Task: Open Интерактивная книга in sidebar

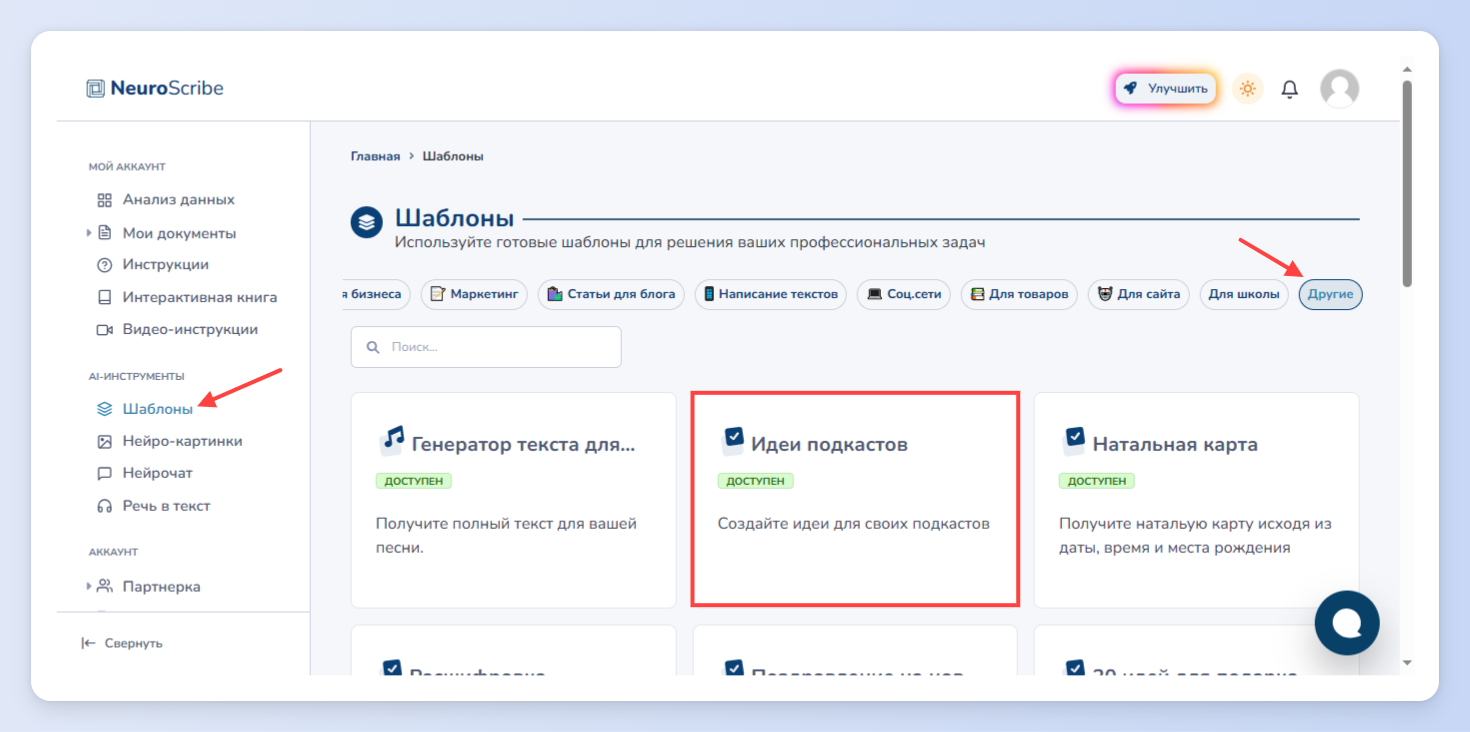Action: point(199,297)
